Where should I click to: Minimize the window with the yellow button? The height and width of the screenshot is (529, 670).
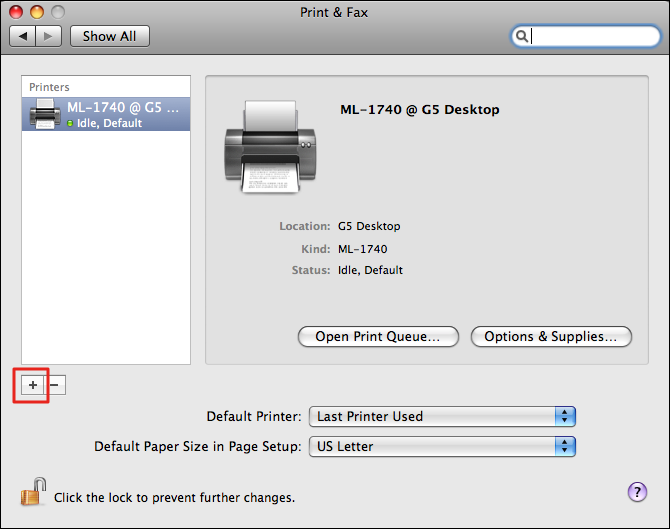click(37, 12)
